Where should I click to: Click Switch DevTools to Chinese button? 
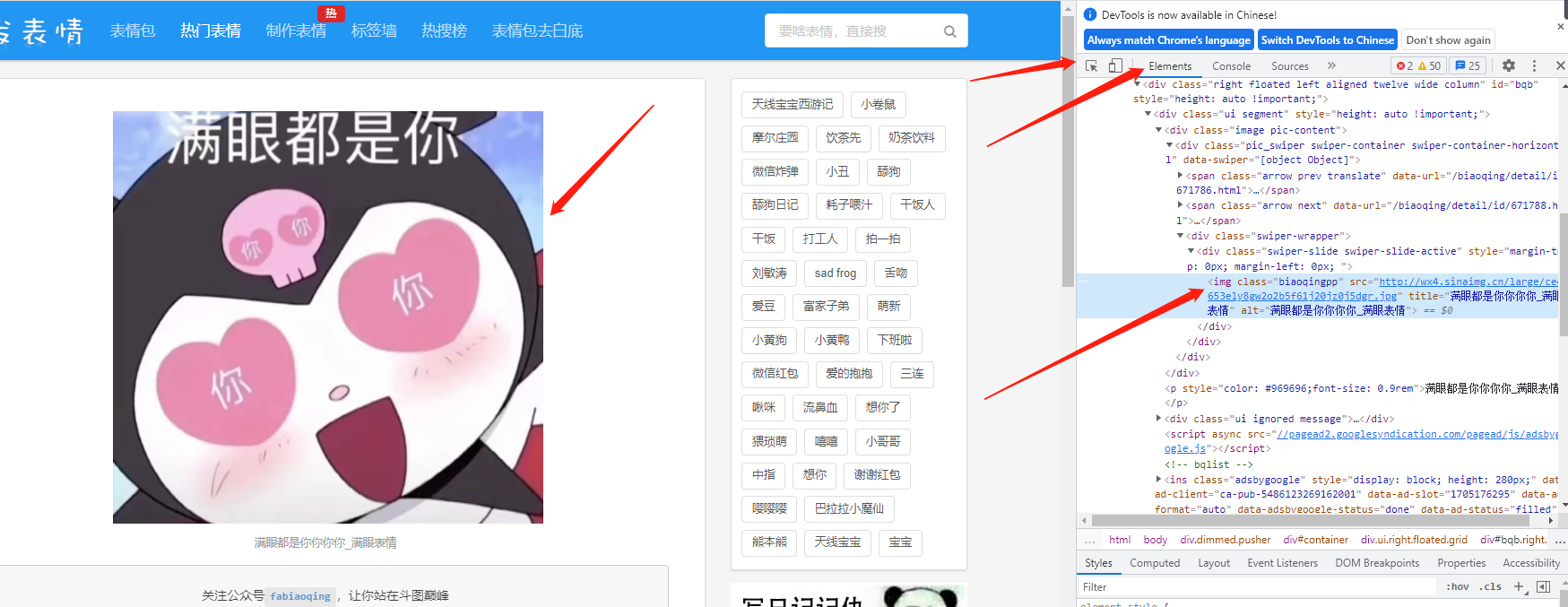point(1327,39)
